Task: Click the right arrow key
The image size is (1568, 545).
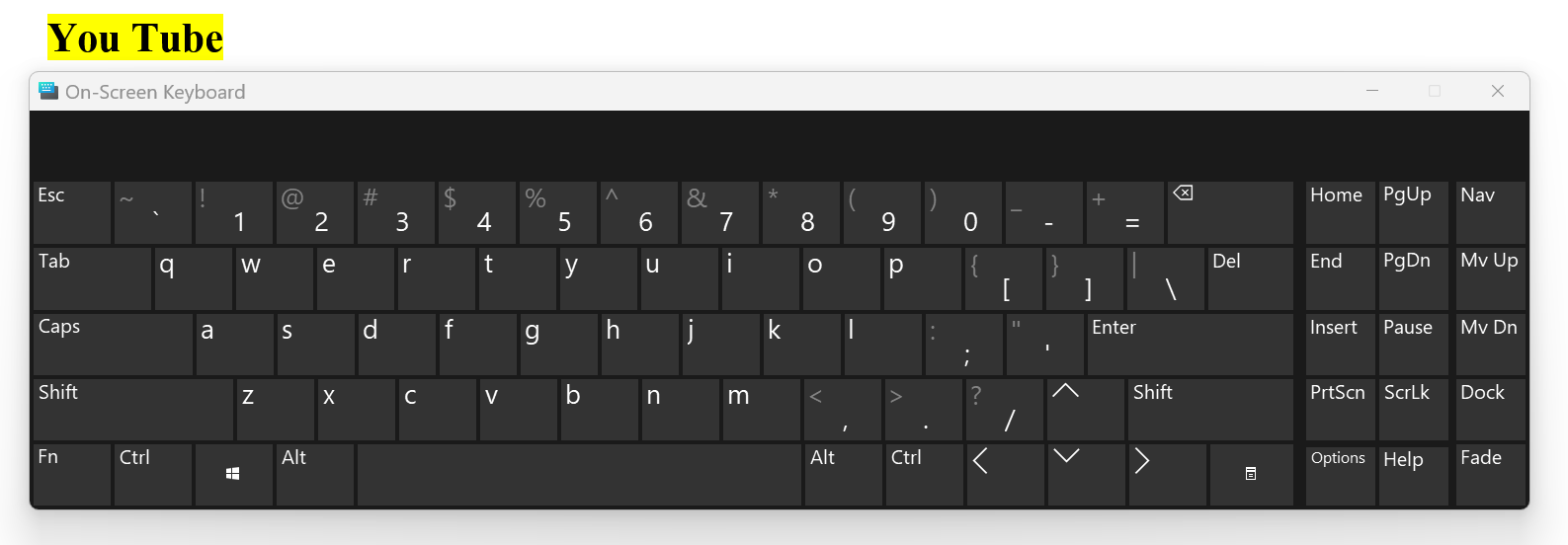Action: point(1167,475)
